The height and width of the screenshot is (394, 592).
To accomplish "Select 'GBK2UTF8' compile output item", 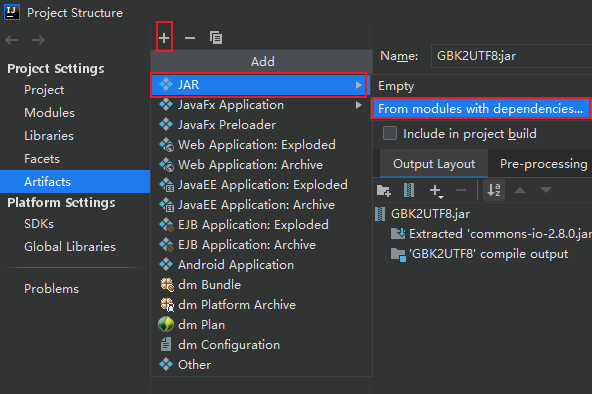I will tap(489, 254).
